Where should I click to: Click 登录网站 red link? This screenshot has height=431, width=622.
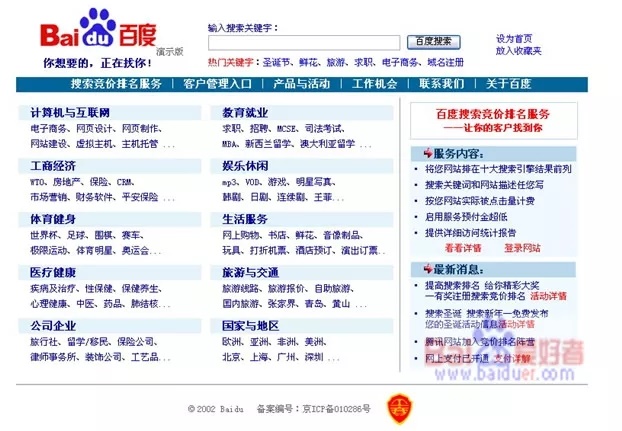[522, 248]
